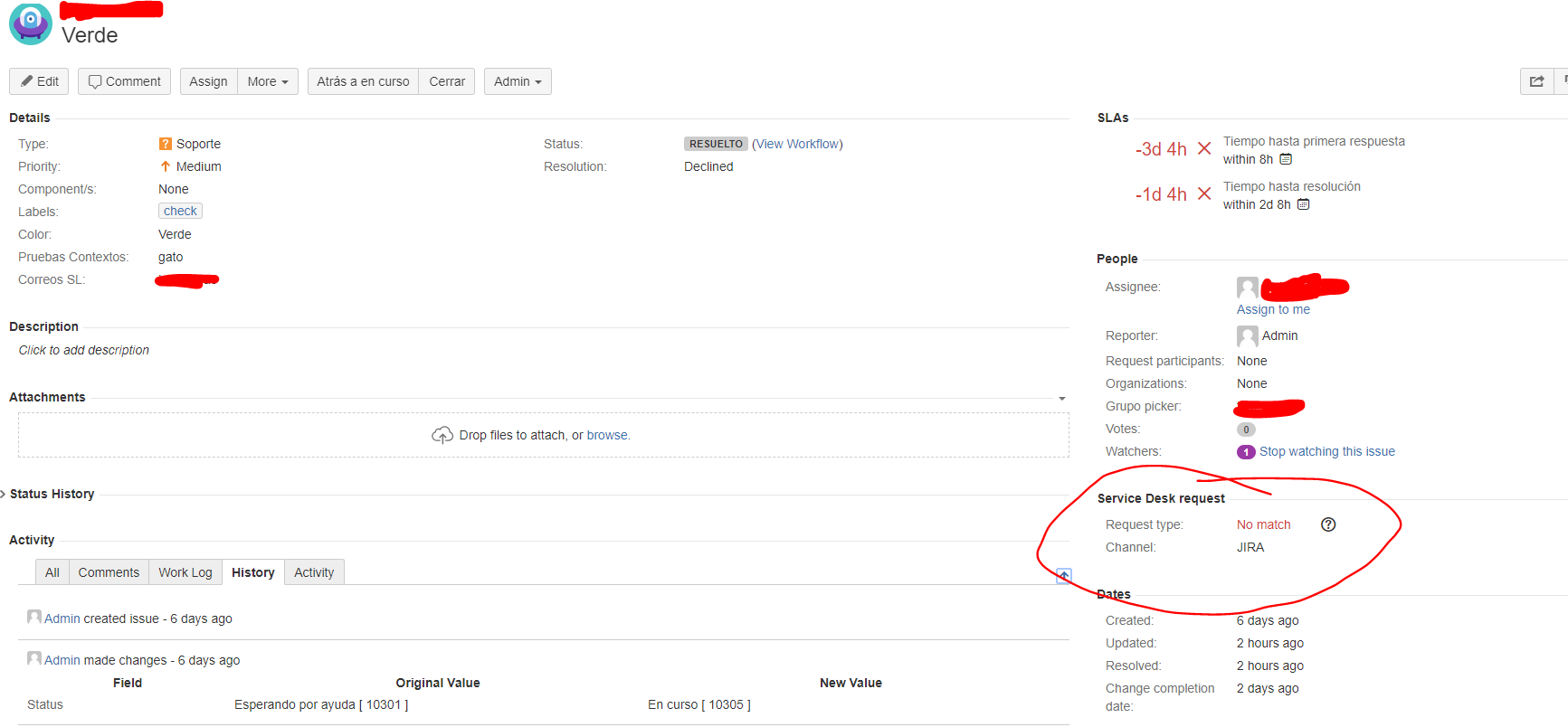
Task: Click the votes count badge
Action: coord(1246,430)
